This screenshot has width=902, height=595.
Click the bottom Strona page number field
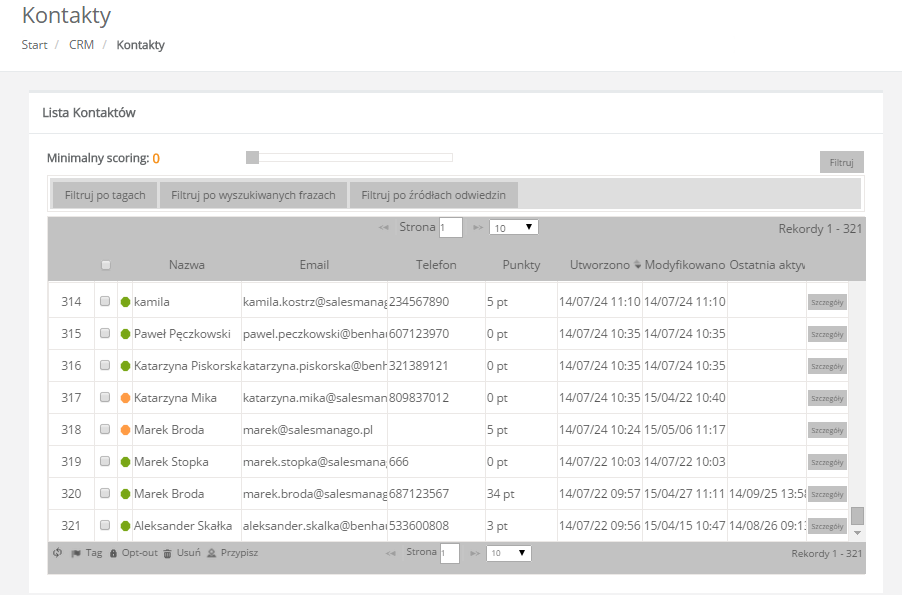coord(449,554)
